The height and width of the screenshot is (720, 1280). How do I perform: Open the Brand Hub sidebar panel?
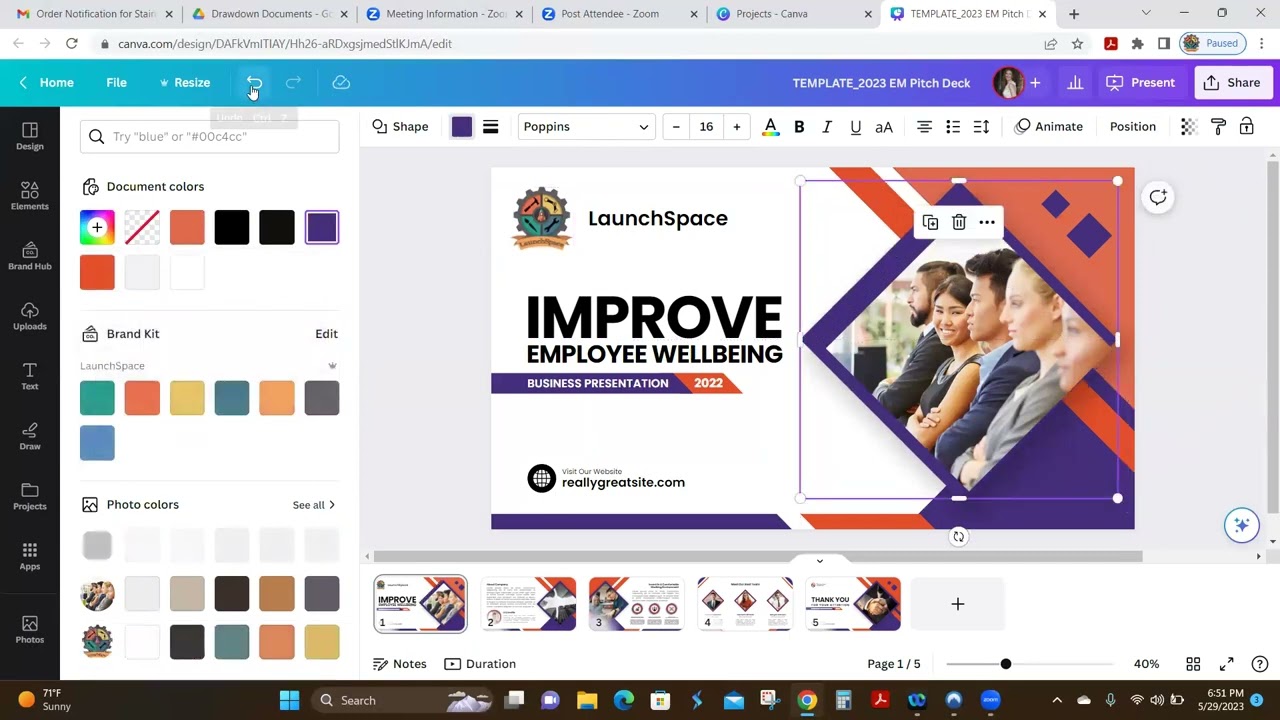pos(30,256)
